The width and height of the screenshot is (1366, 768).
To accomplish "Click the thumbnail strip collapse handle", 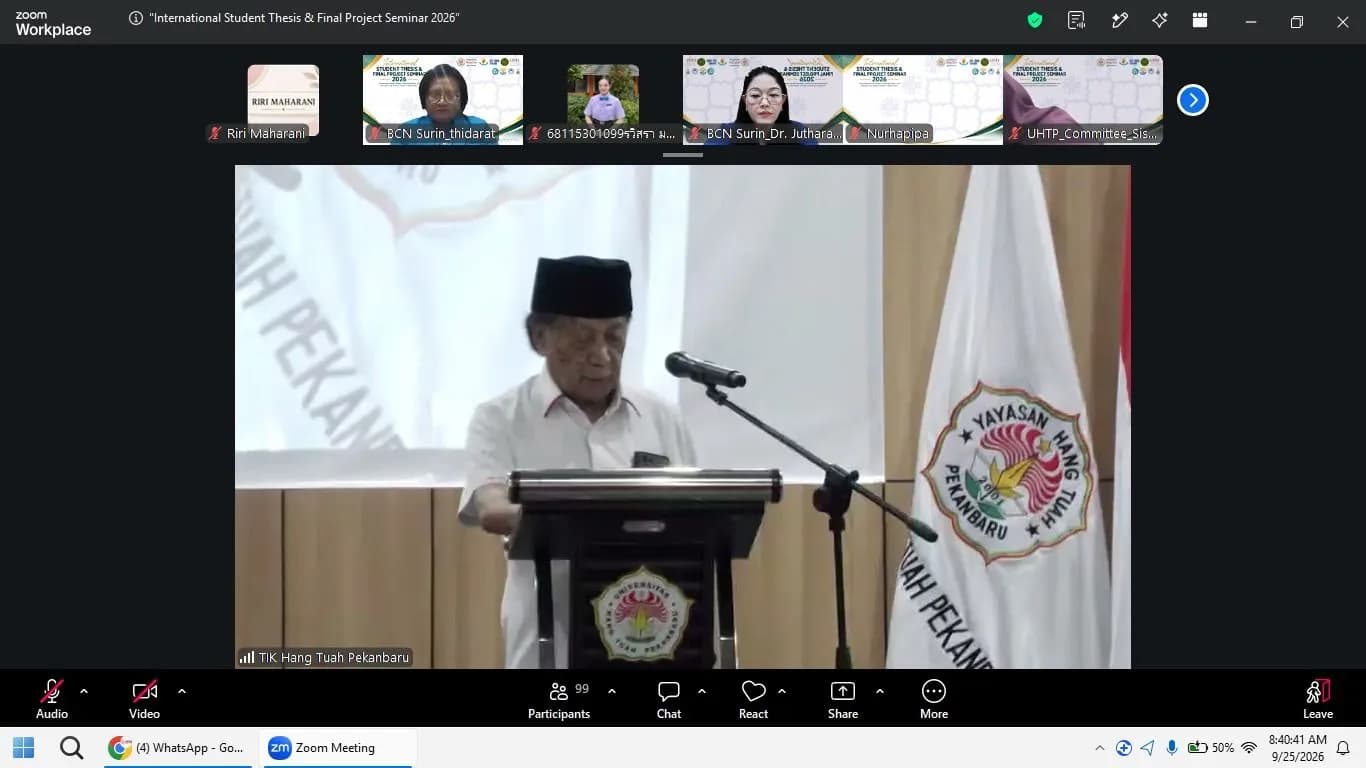I will (x=683, y=155).
